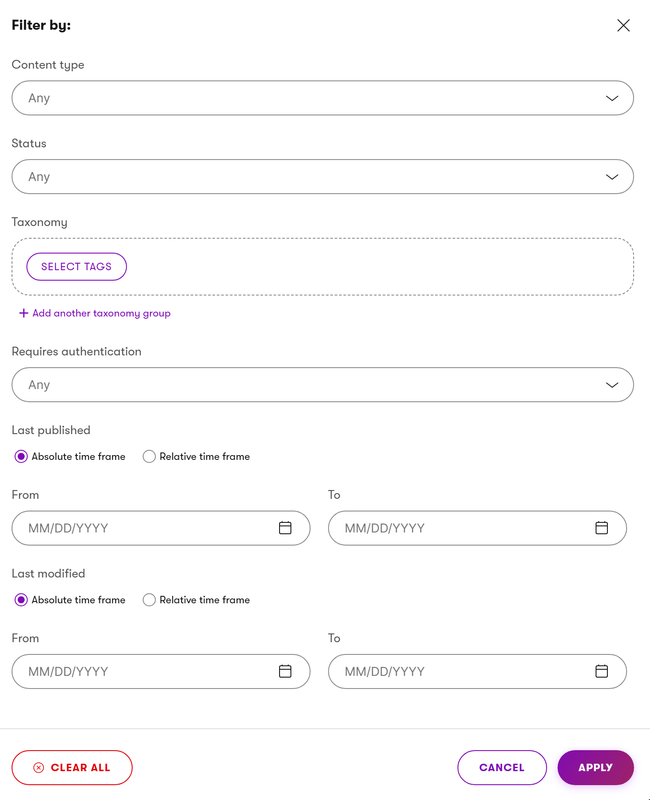Click the Select Tags button
650x800 pixels.
(77, 266)
